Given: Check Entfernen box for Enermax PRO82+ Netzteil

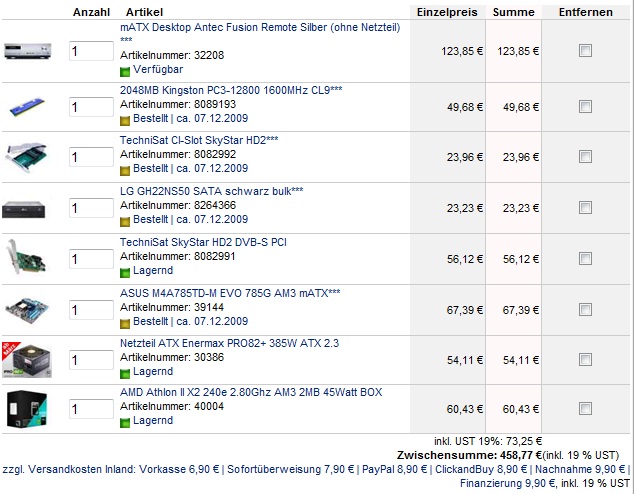Looking at the screenshot, I should coord(585,359).
